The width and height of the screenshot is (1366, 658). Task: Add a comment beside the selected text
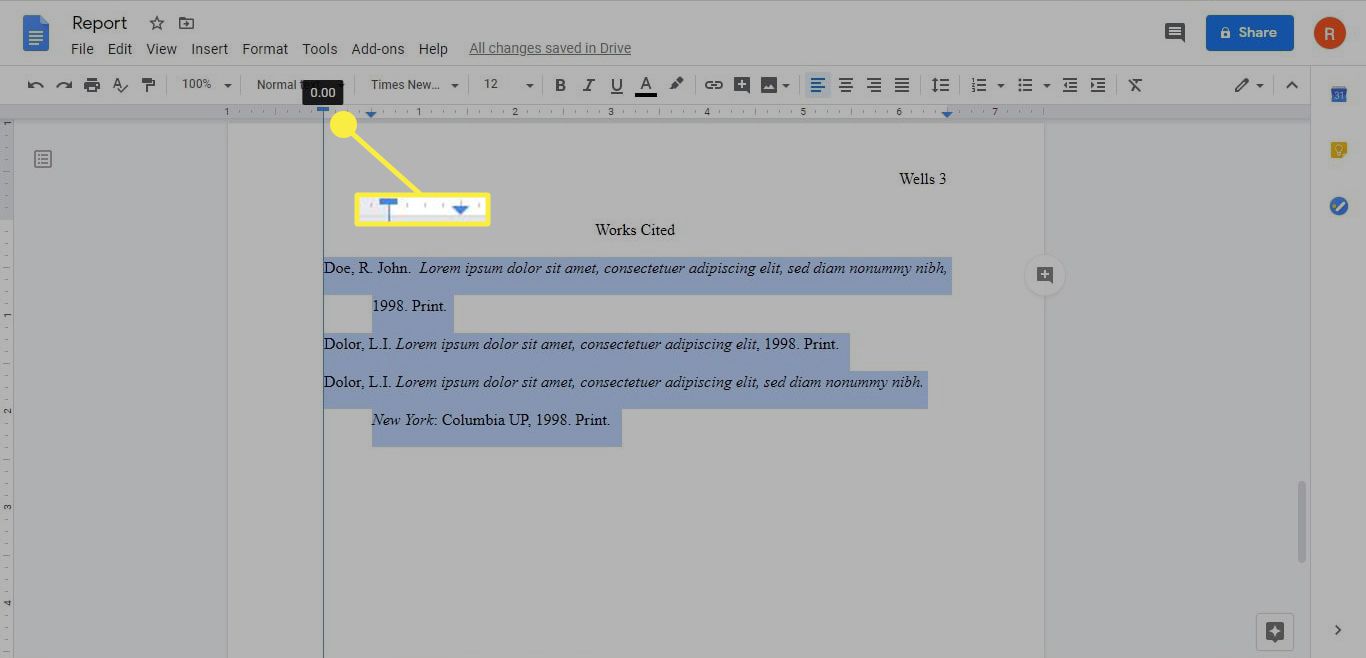1045,275
